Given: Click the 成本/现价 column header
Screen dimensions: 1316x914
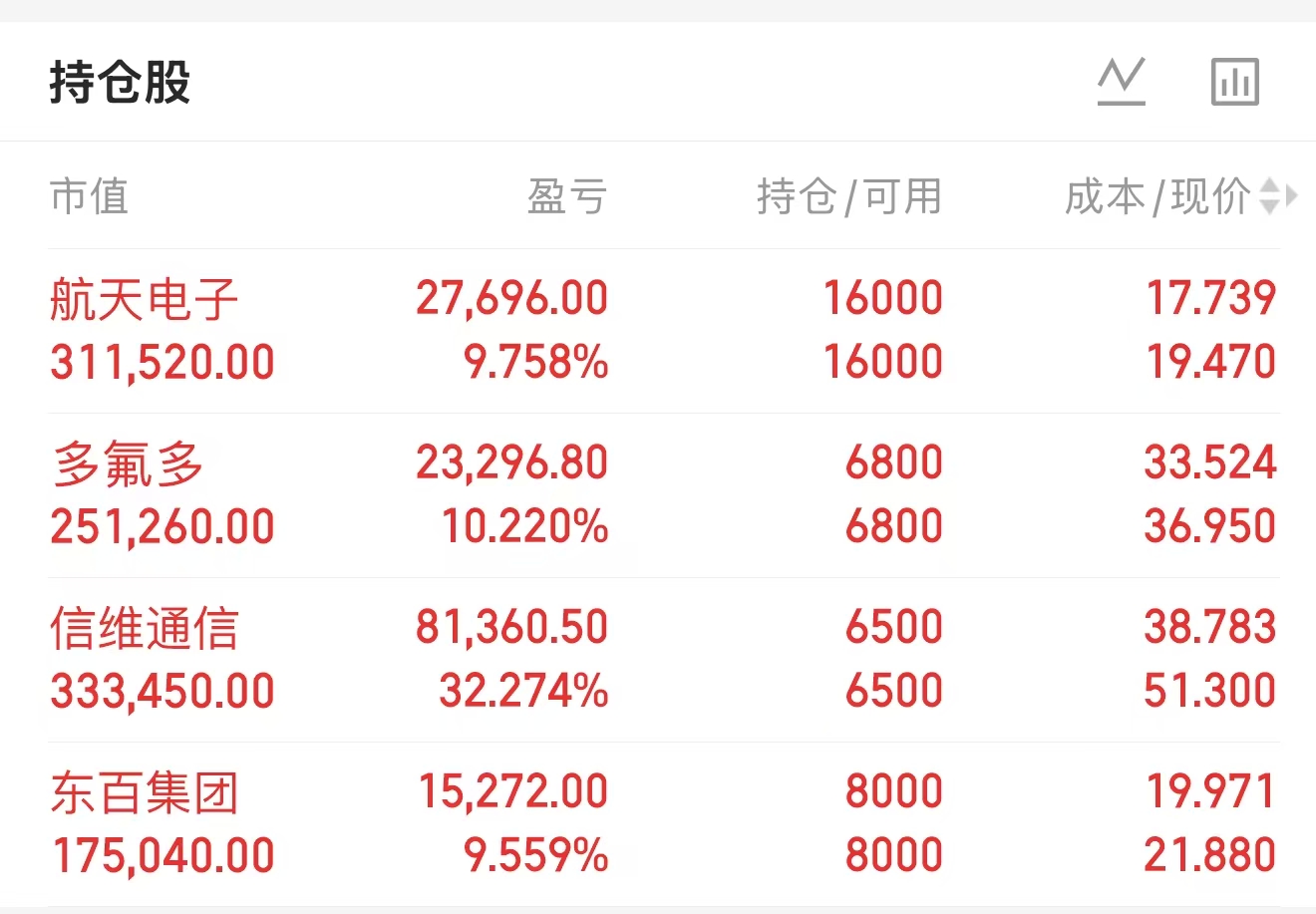Looking at the screenshot, I should (1156, 196).
